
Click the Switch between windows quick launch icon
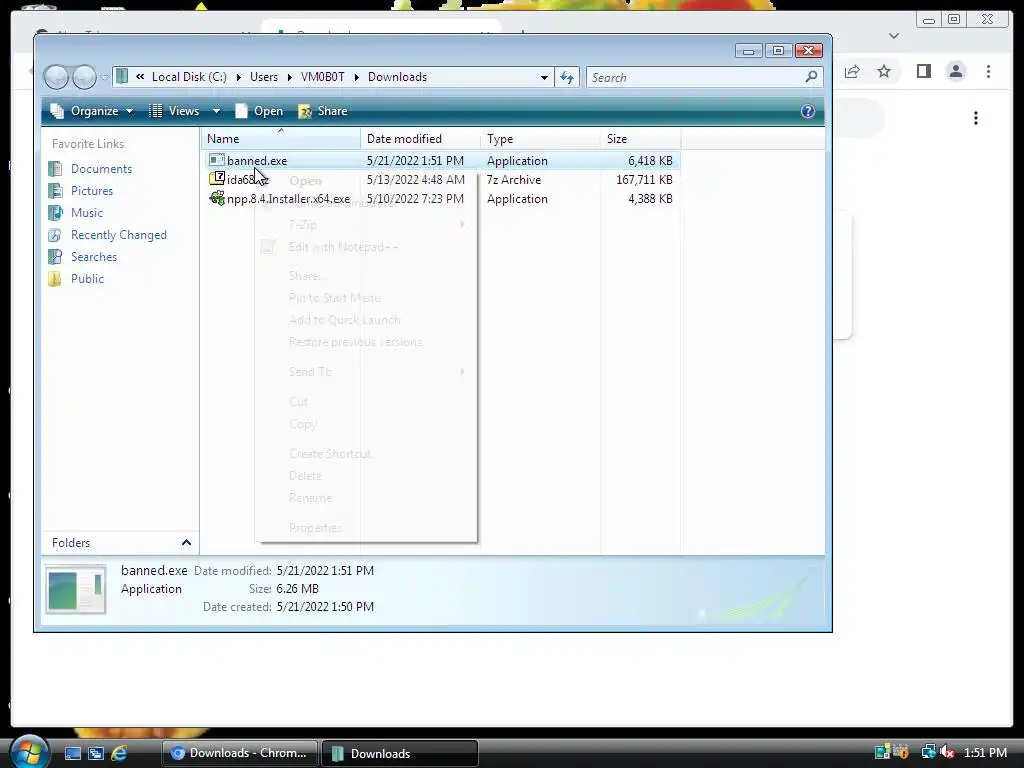pyautogui.click(x=96, y=753)
